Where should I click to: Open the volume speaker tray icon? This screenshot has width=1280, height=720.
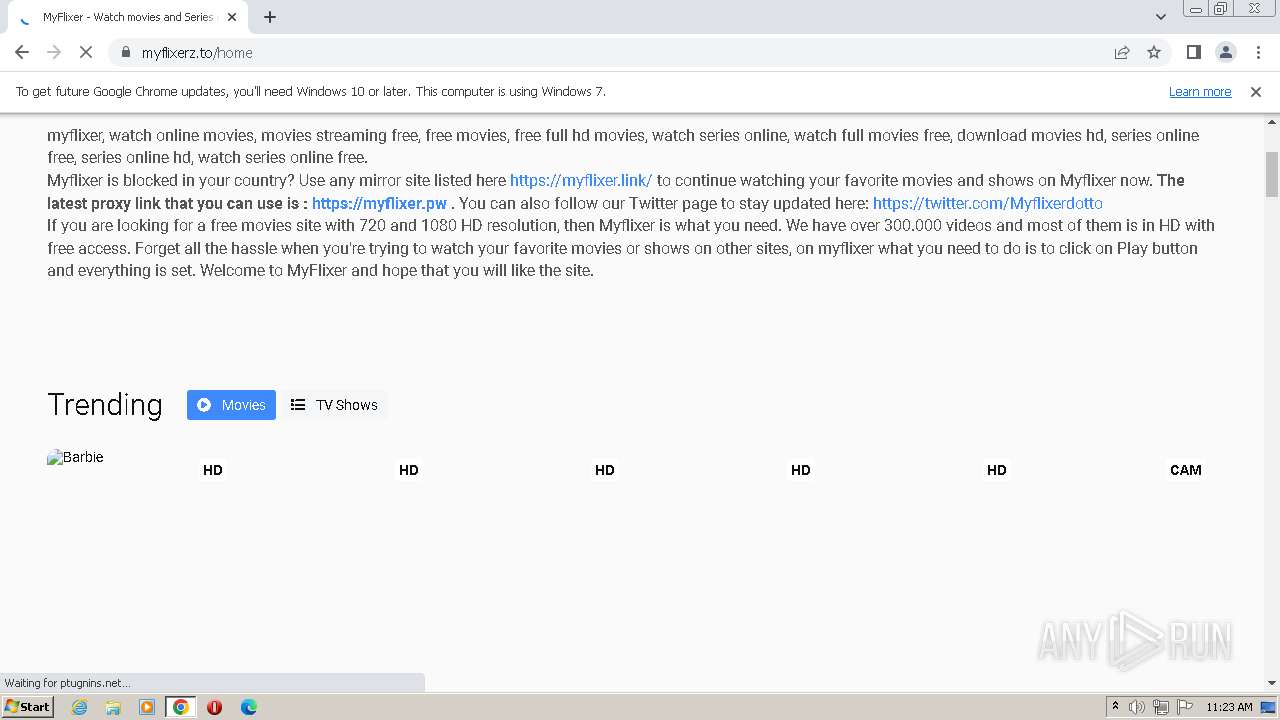1137,707
